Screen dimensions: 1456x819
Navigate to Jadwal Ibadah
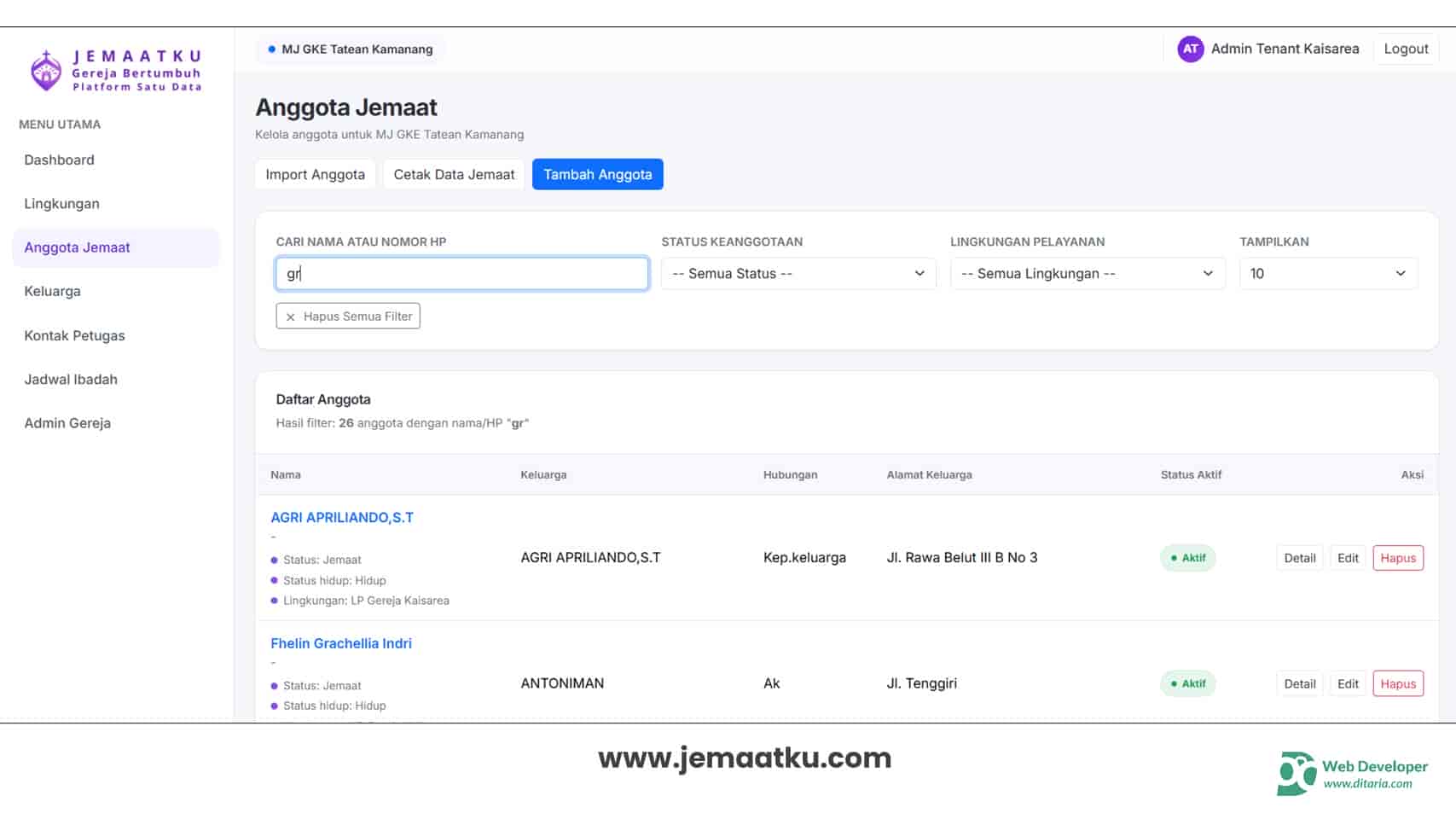71,380
